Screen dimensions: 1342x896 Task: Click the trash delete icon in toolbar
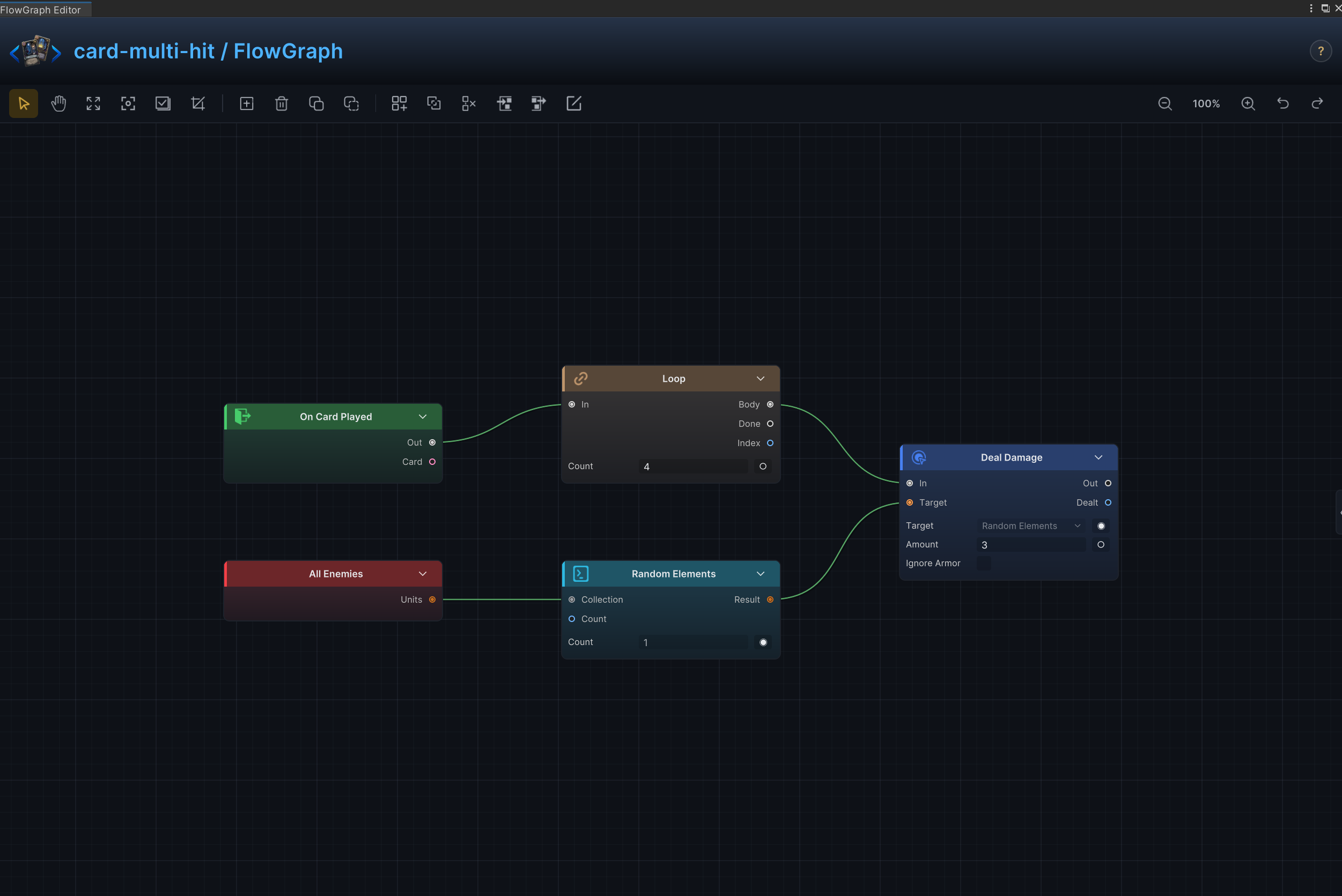281,103
